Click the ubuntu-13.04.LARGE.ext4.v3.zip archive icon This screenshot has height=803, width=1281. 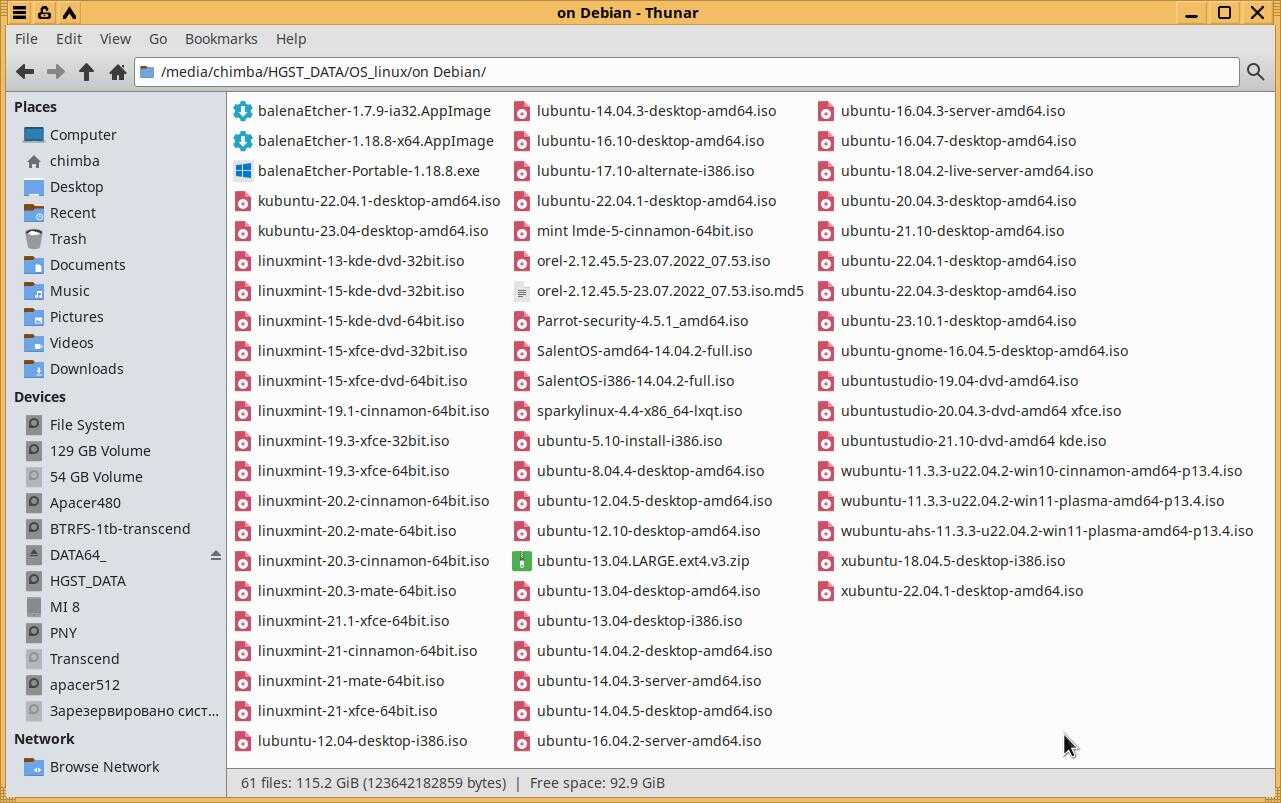pyautogui.click(x=521, y=561)
